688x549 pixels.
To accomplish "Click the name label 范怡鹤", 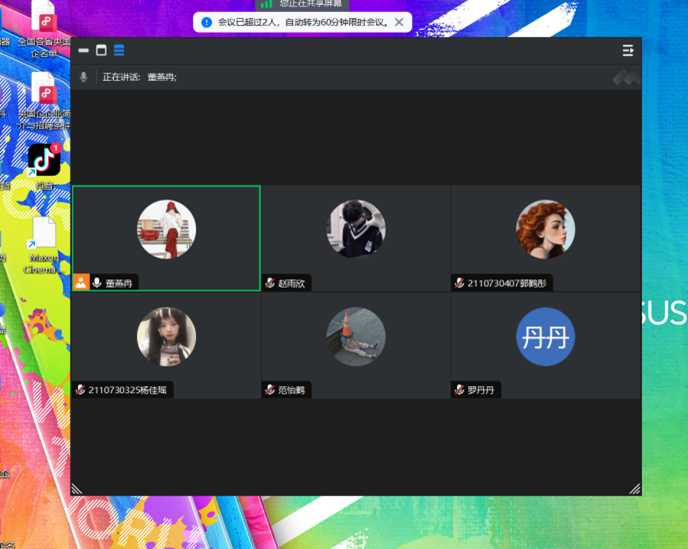I will [291, 390].
